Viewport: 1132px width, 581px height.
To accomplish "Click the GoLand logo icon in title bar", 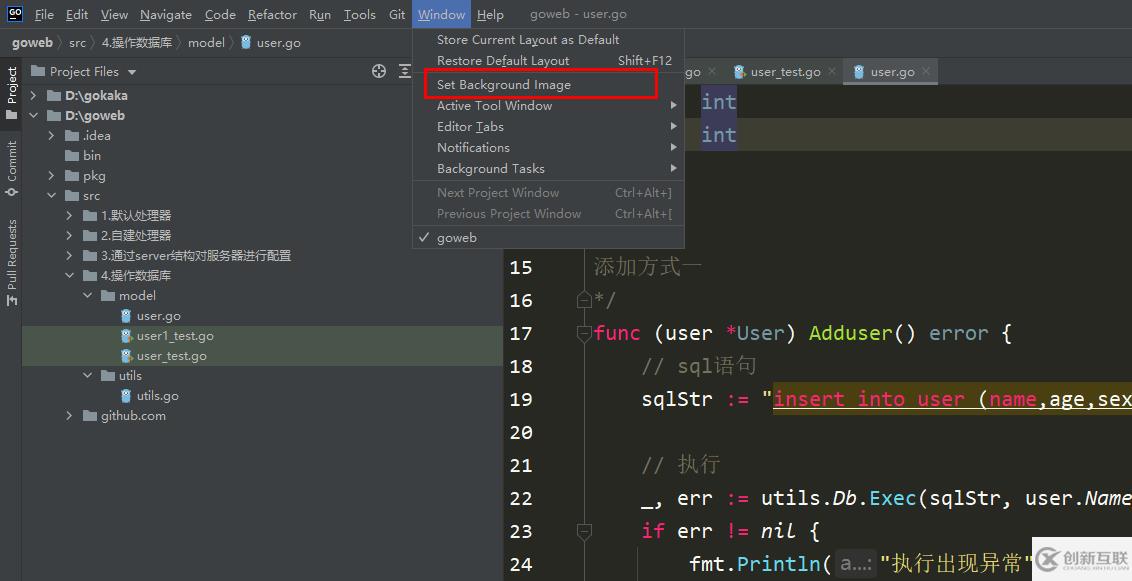I will click(15, 14).
